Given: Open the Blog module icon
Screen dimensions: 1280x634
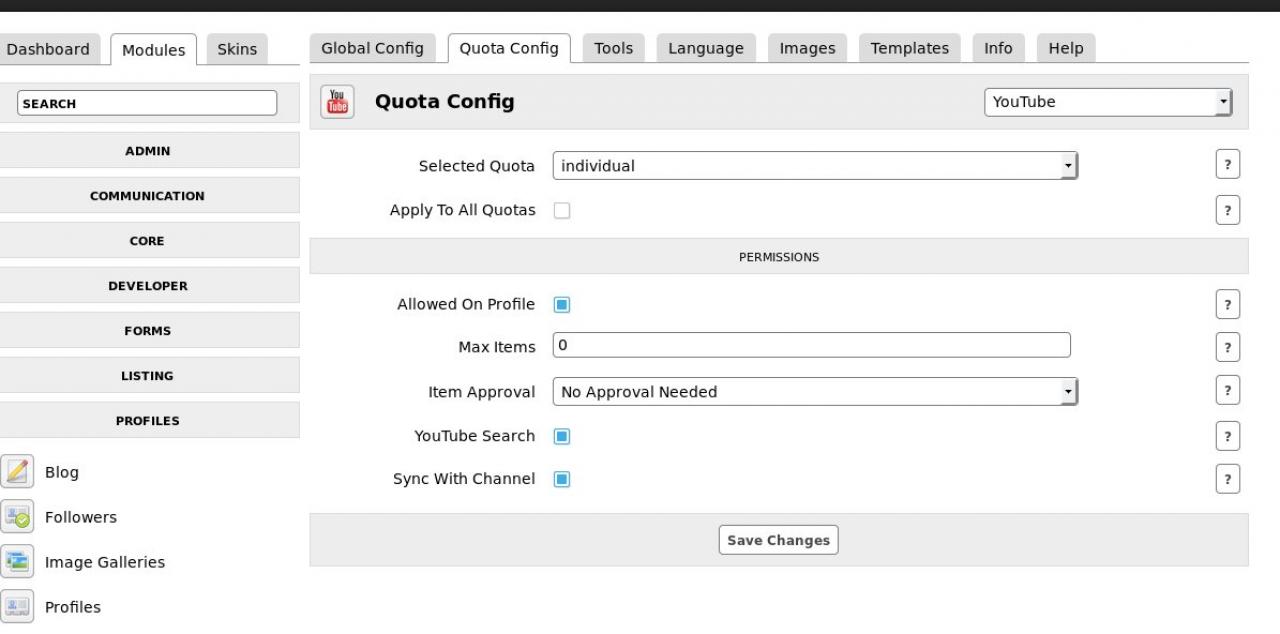Looking at the screenshot, I should [x=17, y=472].
